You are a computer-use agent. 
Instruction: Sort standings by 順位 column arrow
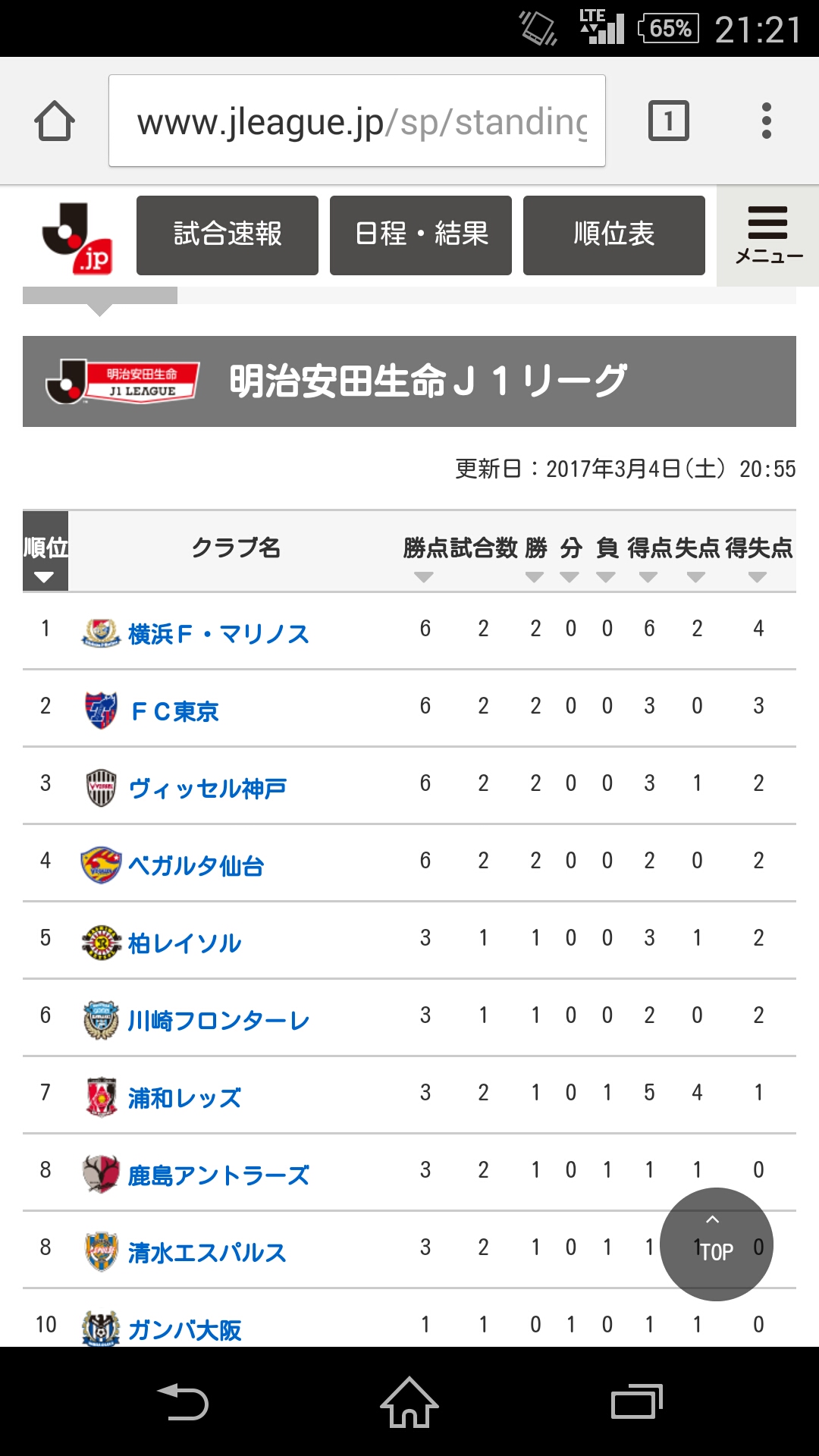[45, 577]
